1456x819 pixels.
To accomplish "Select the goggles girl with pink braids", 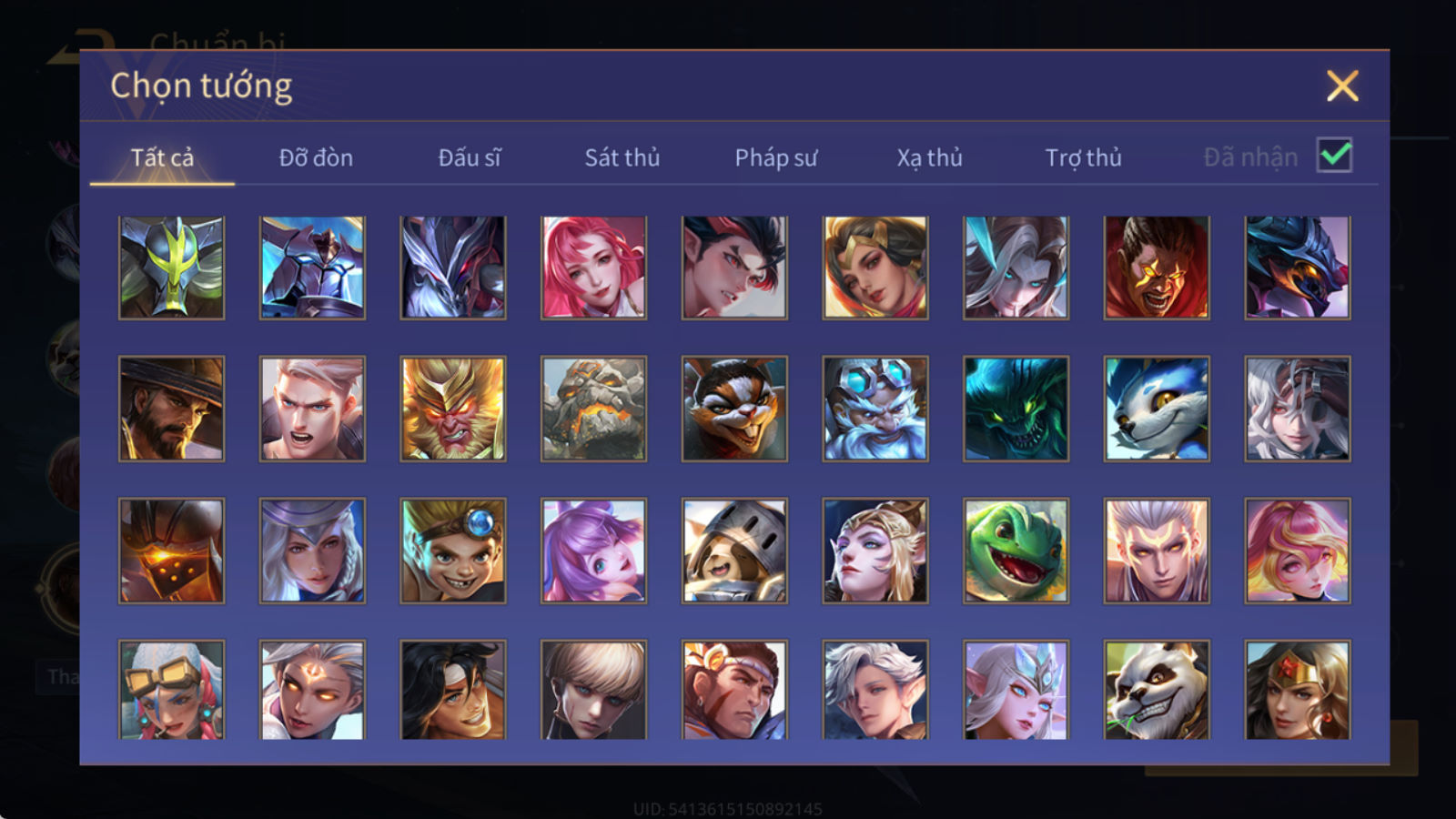I will [171, 690].
